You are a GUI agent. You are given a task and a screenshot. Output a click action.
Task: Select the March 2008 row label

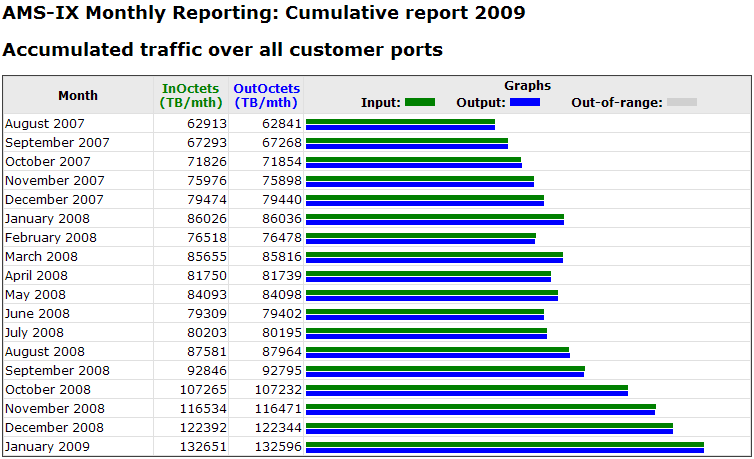pos(41,257)
